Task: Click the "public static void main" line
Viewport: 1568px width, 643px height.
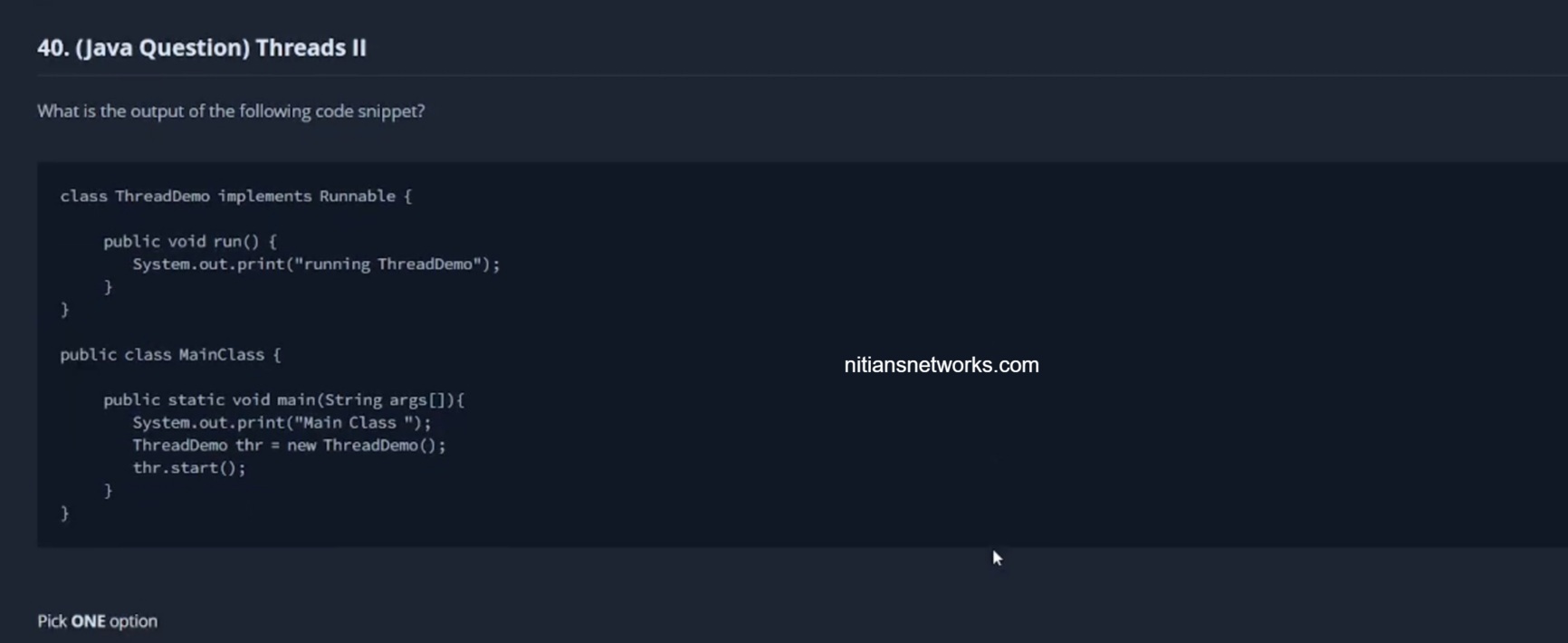Action: click(x=282, y=400)
